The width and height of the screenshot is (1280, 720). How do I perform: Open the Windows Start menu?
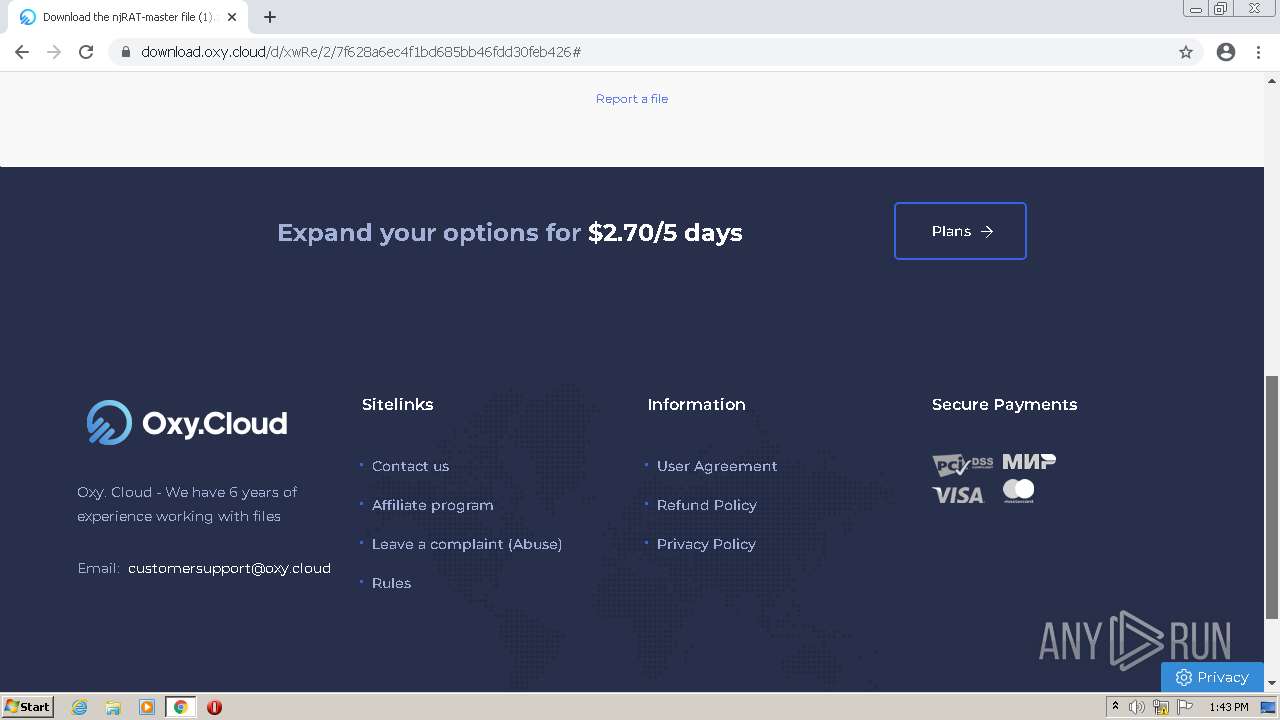pyautogui.click(x=28, y=706)
